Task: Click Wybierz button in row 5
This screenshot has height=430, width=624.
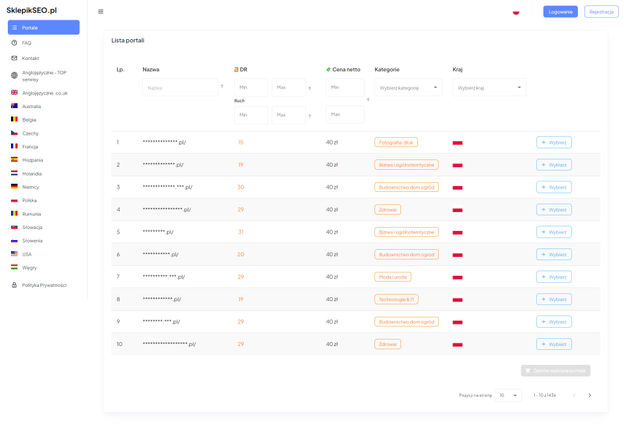Action: click(x=554, y=232)
